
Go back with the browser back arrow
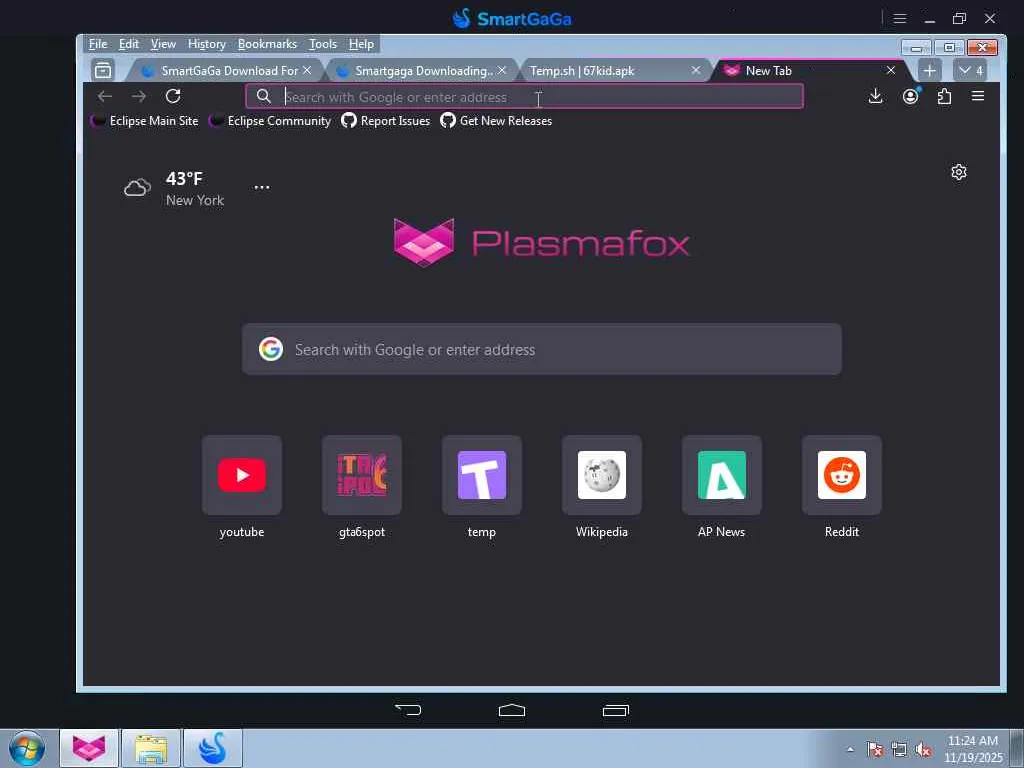104,97
